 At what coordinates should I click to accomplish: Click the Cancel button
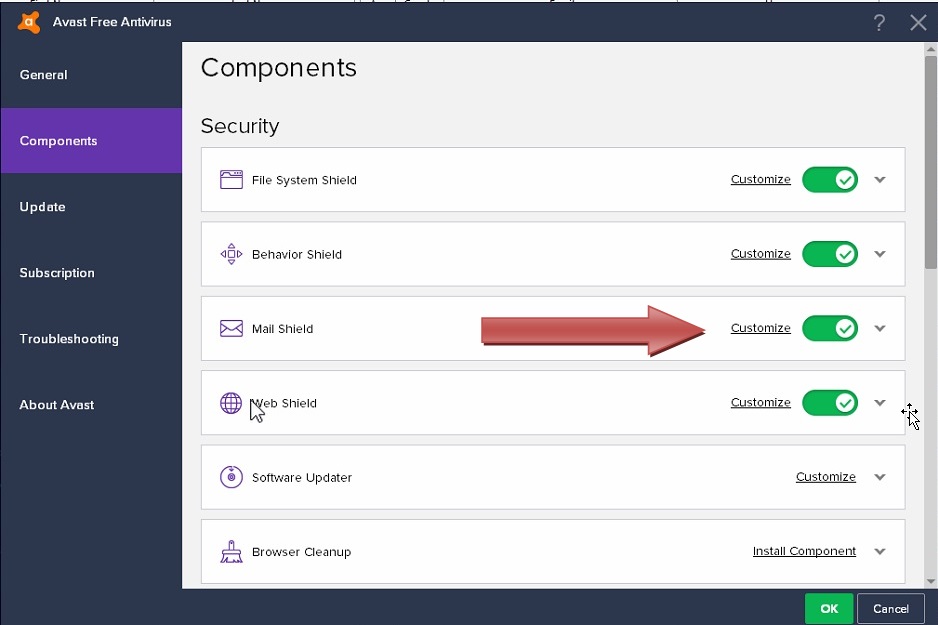(x=890, y=609)
